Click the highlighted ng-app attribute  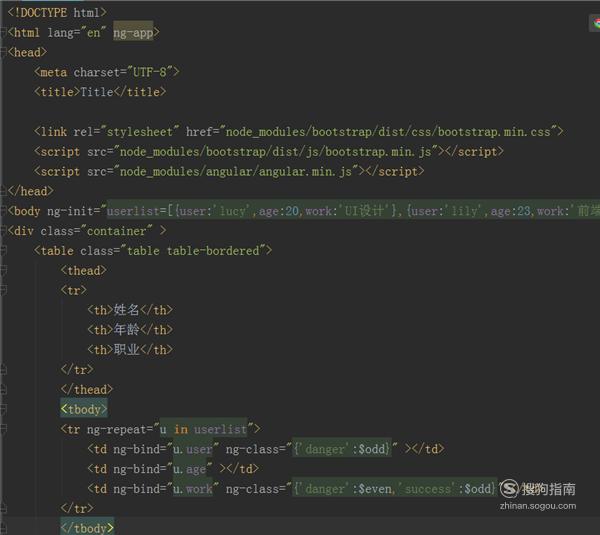[x=133, y=33]
